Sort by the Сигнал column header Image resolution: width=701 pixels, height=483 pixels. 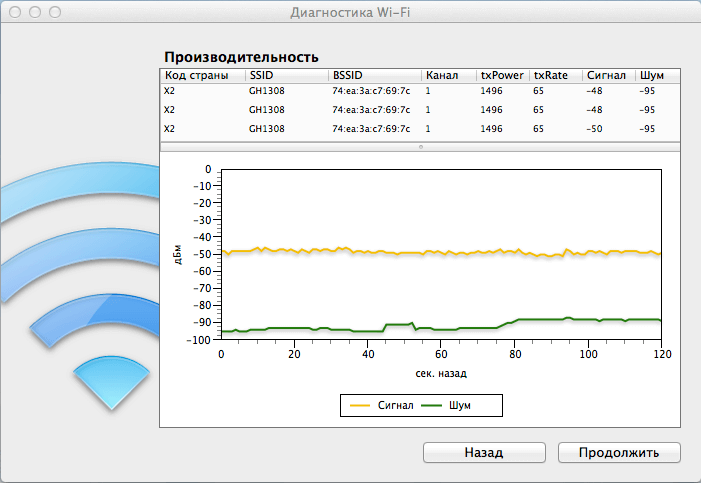(x=606, y=75)
